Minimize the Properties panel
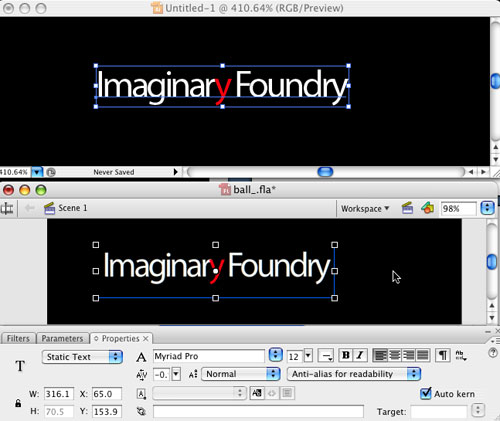 point(488,332)
